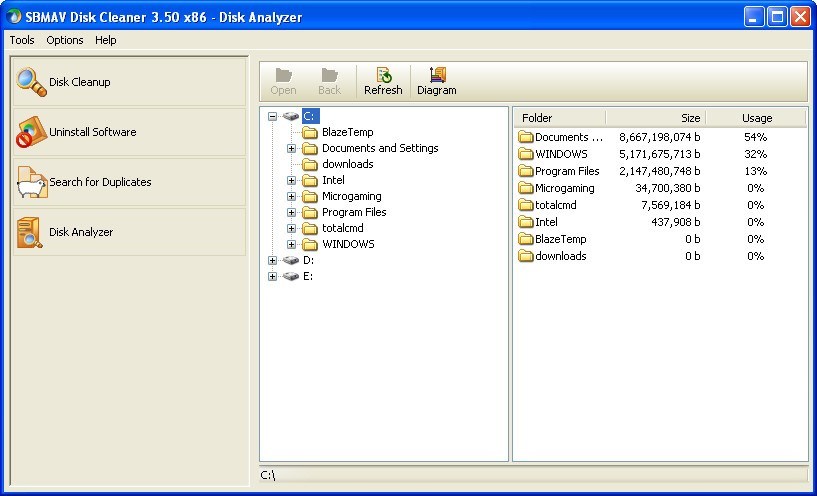Sort by the Folder column header
Image resolution: width=817 pixels, height=496 pixels.
point(560,118)
